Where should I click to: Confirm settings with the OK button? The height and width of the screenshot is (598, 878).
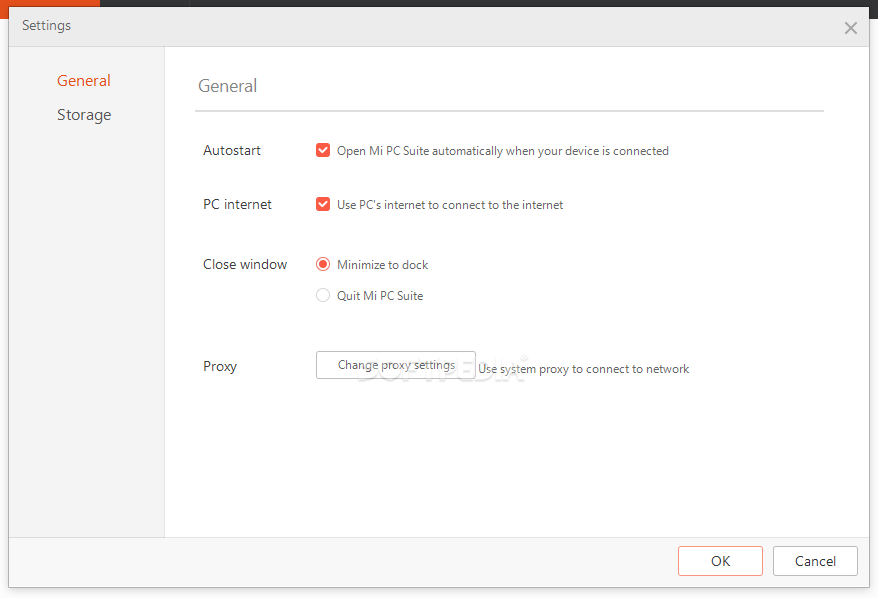click(720, 561)
